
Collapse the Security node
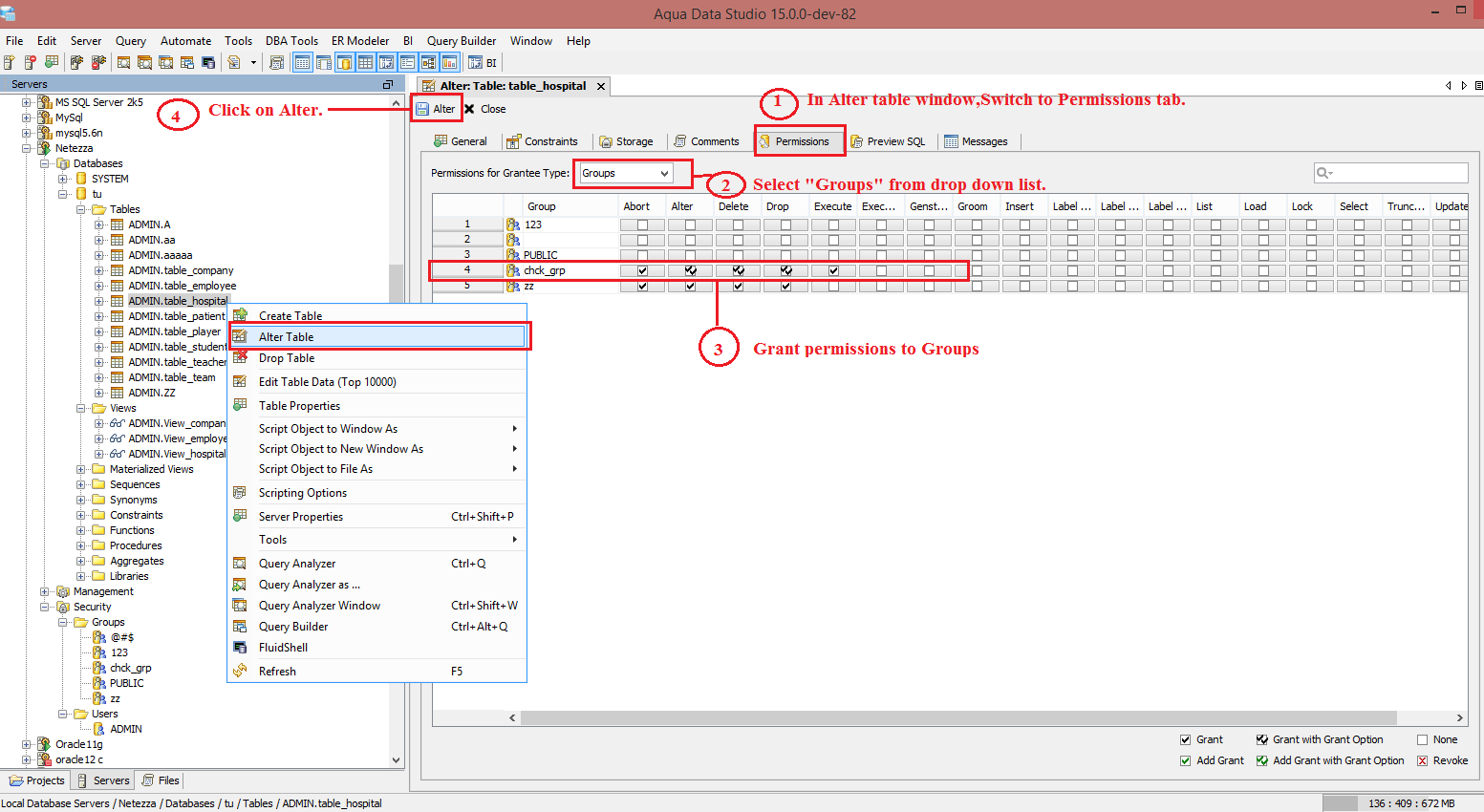pos(45,607)
